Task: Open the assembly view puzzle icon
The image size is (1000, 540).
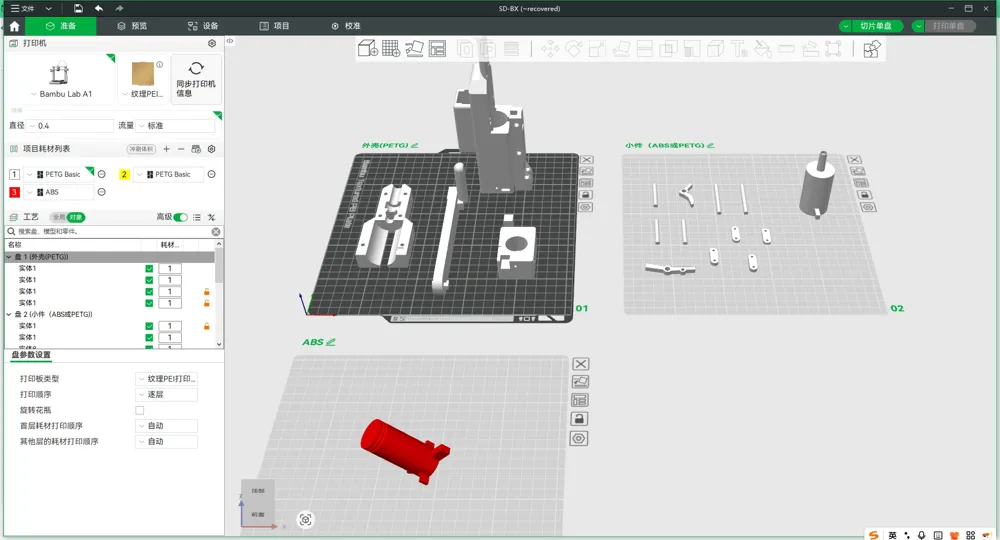Action: (x=872, y=49)
